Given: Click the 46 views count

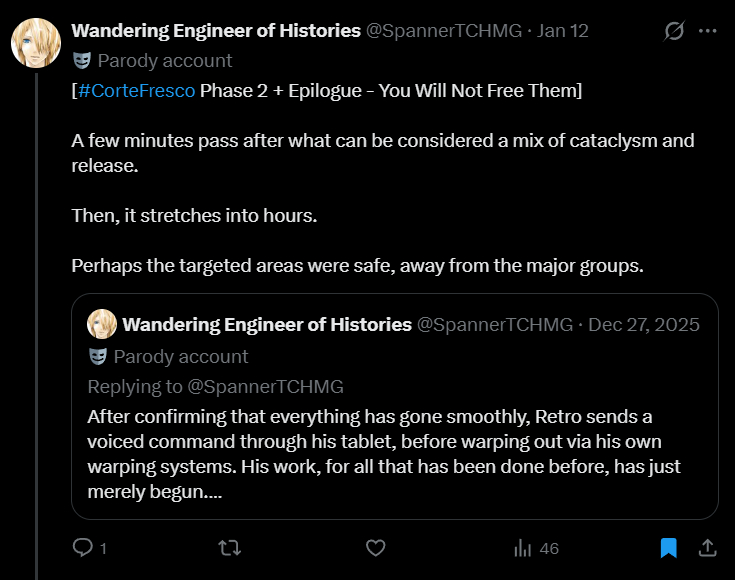Looking at the screenshot, I should pyautogui.click(x=548, y=548).
